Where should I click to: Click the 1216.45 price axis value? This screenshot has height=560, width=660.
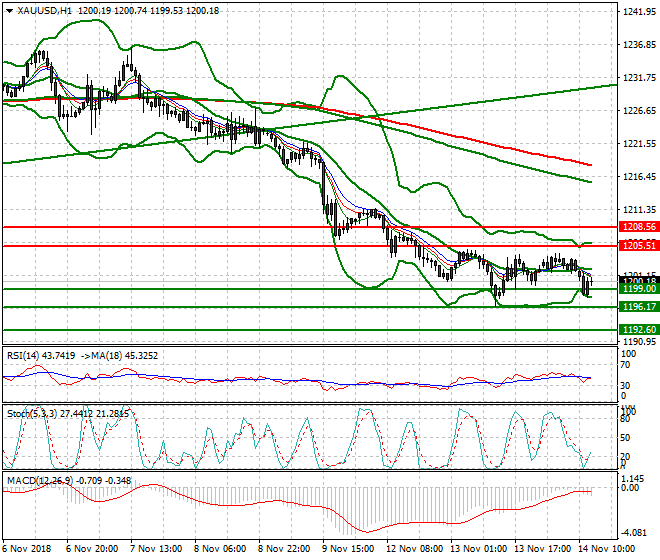639,176
